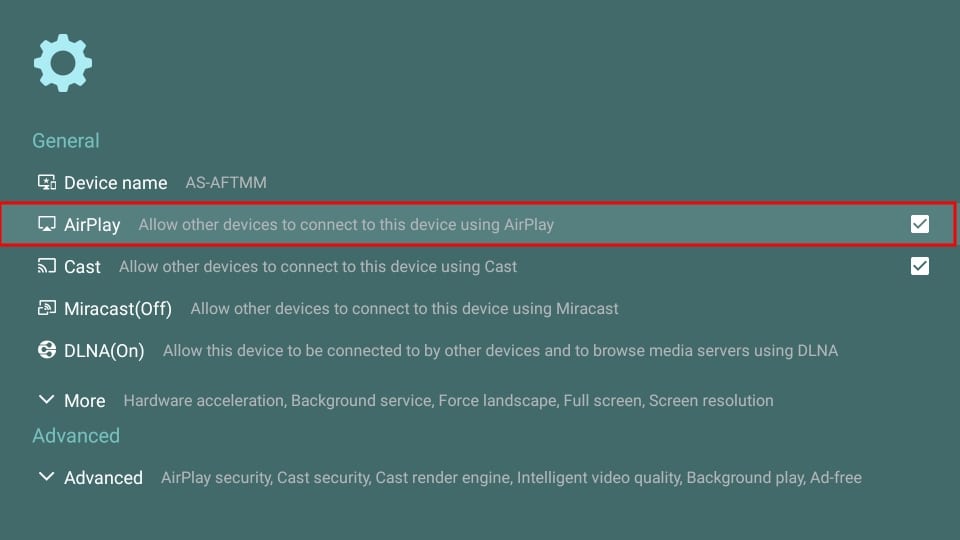Click the Miracast icon

[46, 308]
